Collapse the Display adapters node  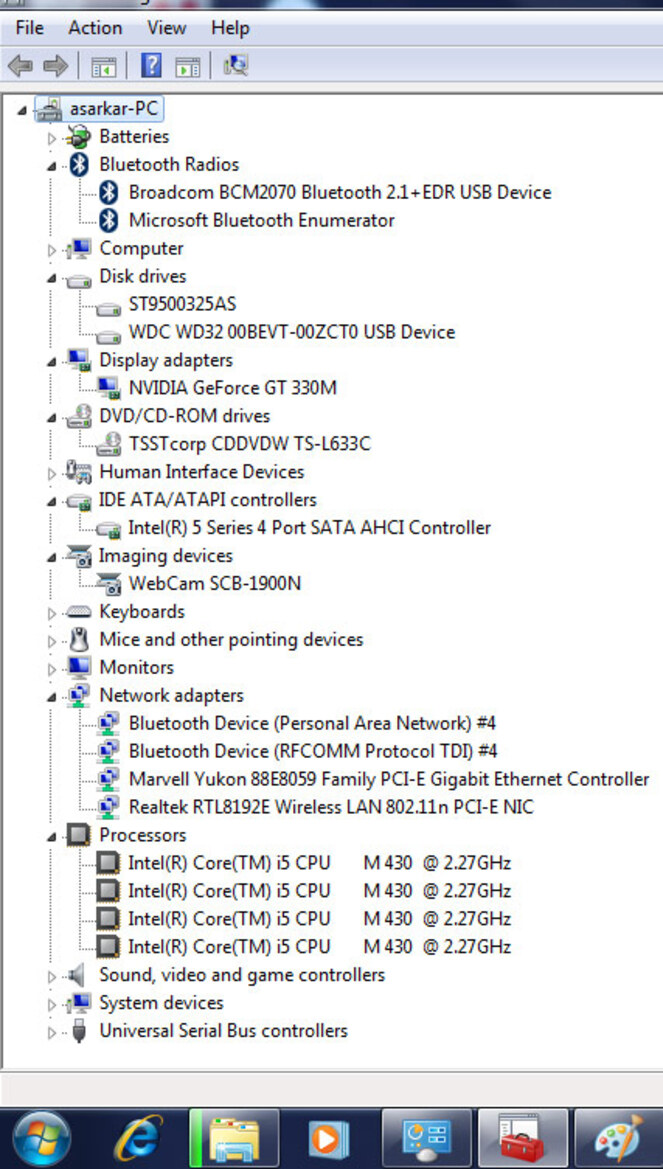pyautogui.click(x=51, y=361)
